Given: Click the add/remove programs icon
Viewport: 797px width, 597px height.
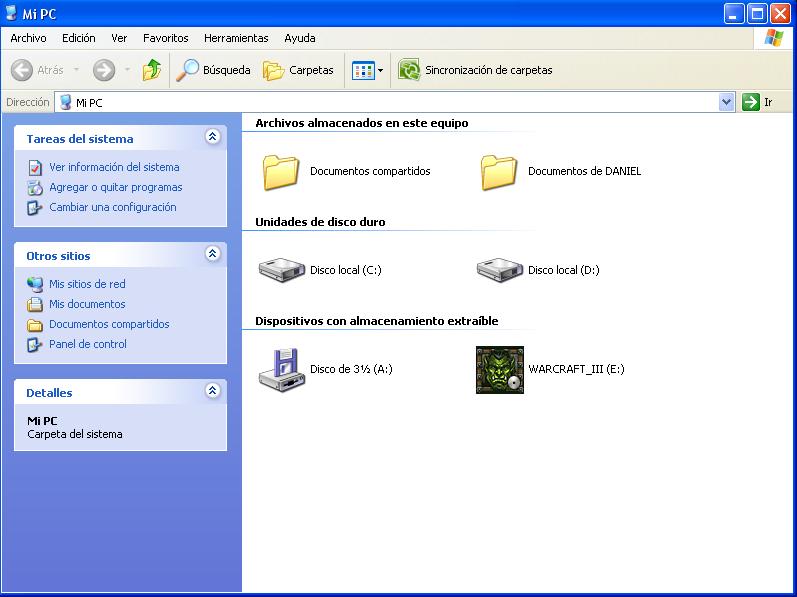Looking at the screenshot, I should [35, 187].
